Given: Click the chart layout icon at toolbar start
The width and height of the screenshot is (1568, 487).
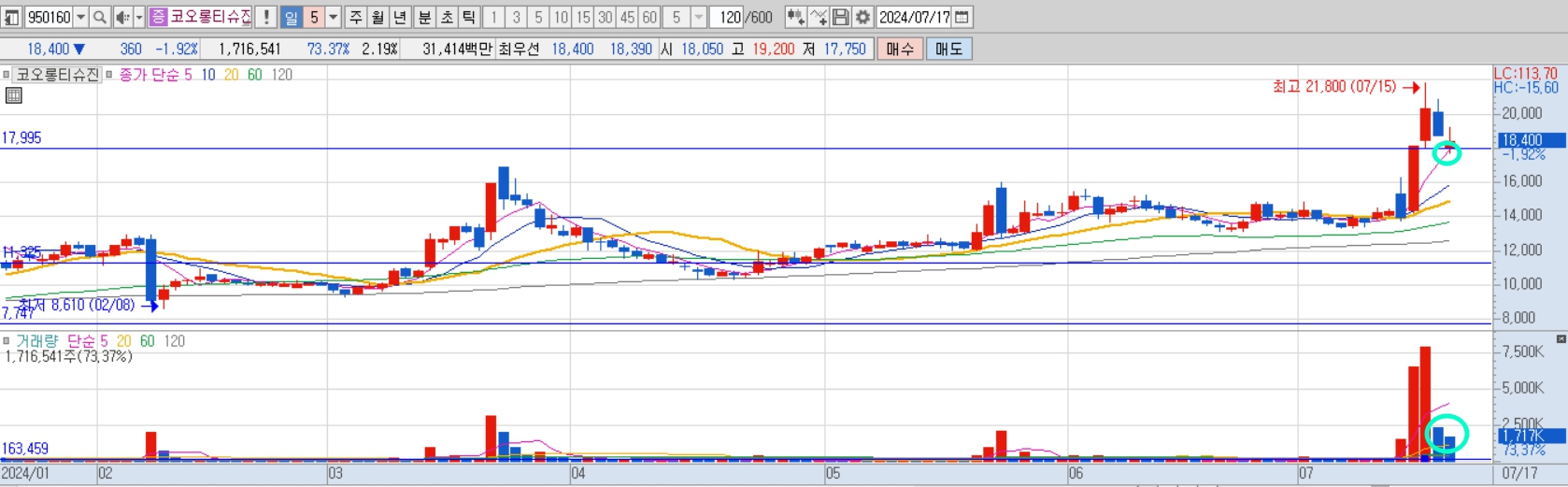Looking at the screenshot, I should 12,17.
